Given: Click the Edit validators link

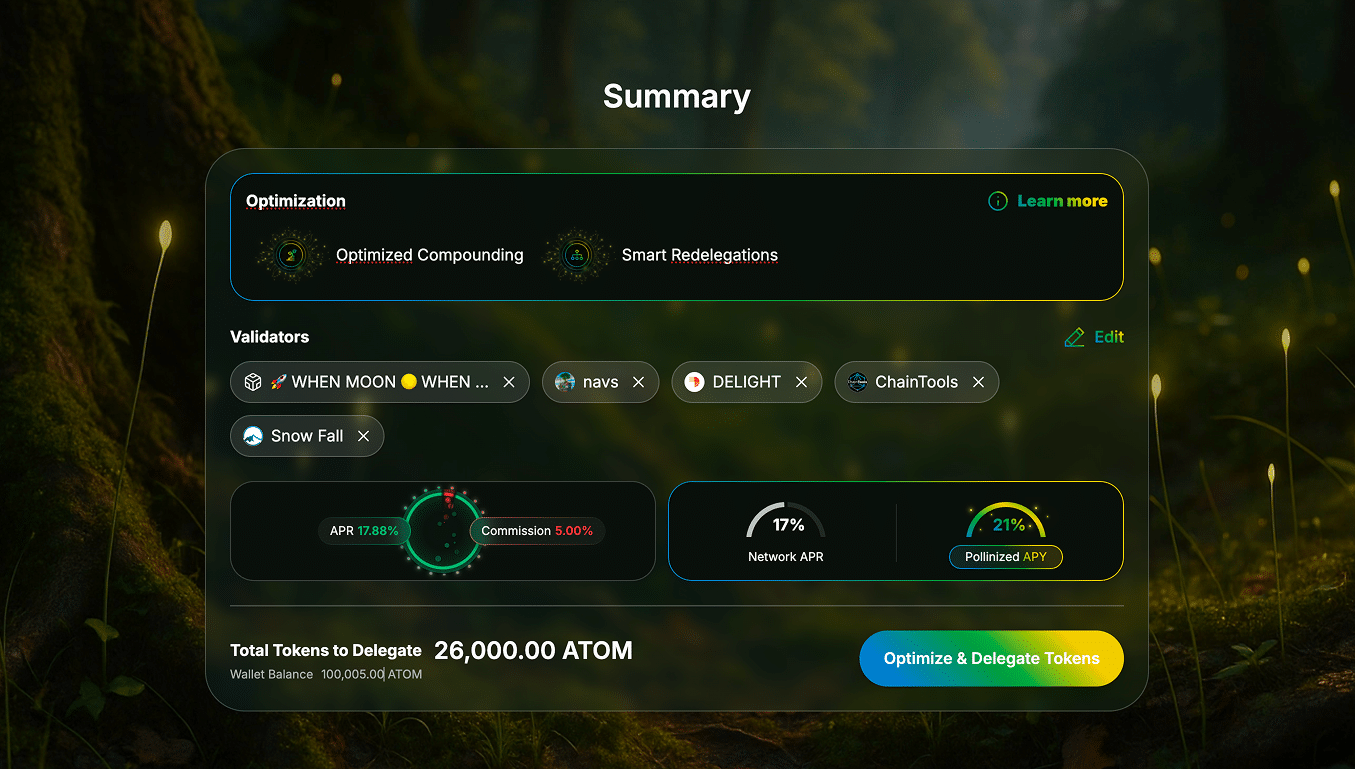Looking at the screenshot, I should click(x=1108, y=337).
